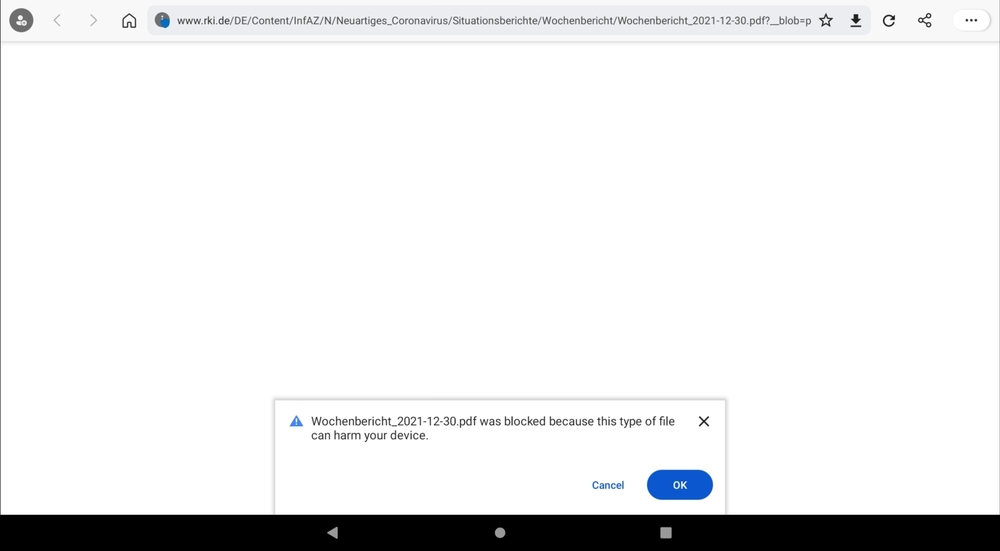Viewport: 1000px width, 551px height.
Task: Go forward with the right arrow
Action: tap(93, 20)
